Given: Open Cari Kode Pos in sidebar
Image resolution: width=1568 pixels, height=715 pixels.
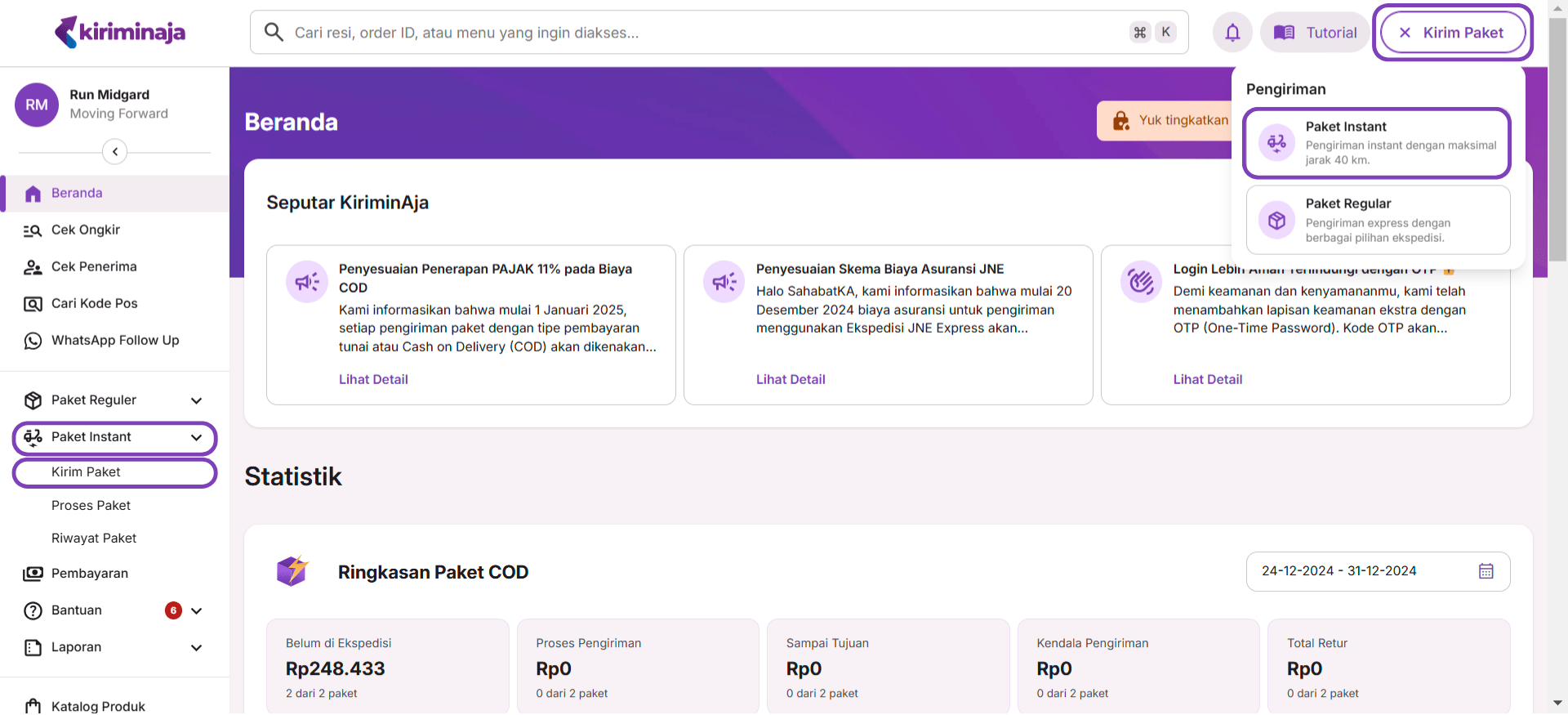Looking at the screenshot, I should [94, 304].
